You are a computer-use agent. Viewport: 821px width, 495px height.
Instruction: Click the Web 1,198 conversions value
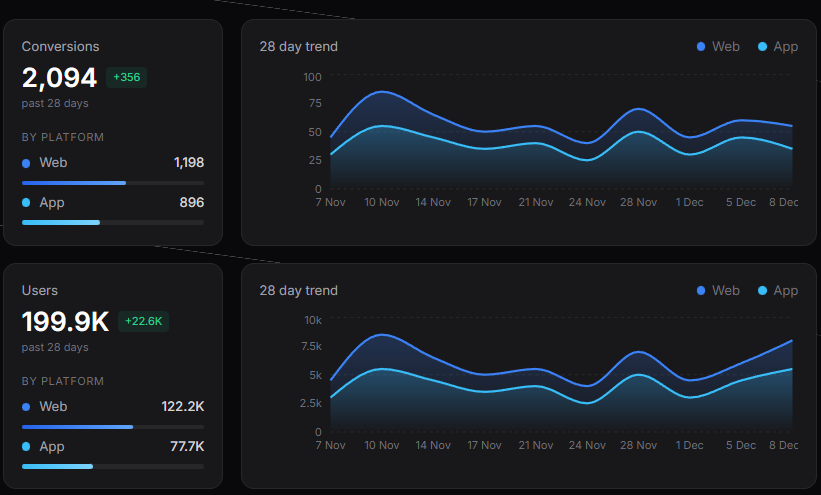[x=188, y=162]
